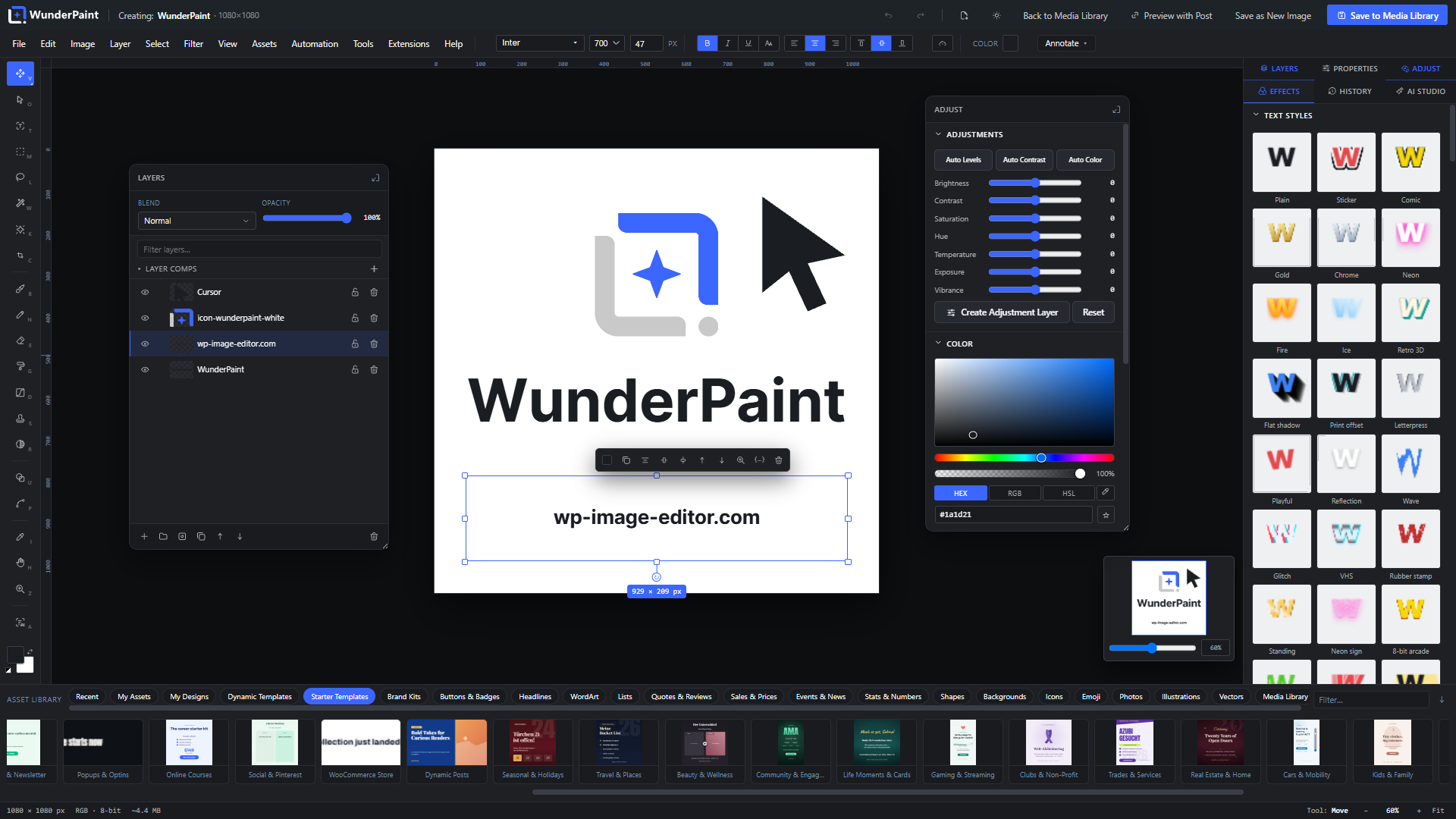
Task: Align text to the right
Action: pos(836,43)
